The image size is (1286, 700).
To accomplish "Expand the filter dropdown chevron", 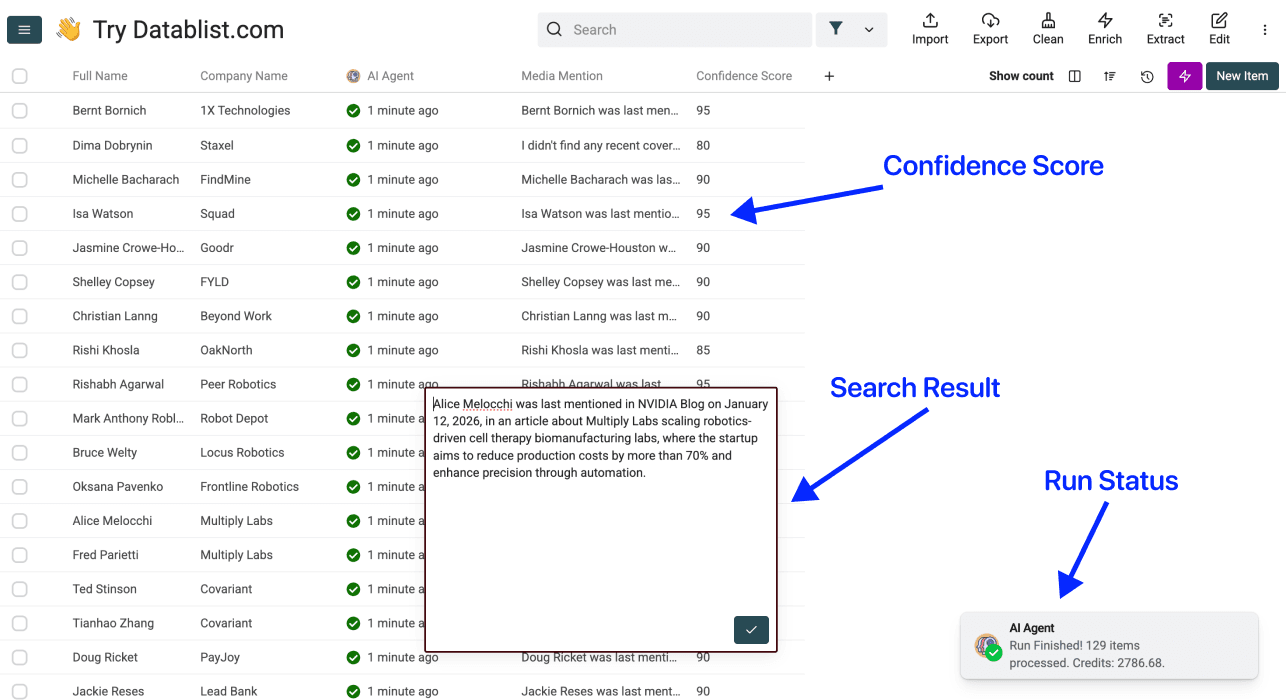I will [868, 29].
